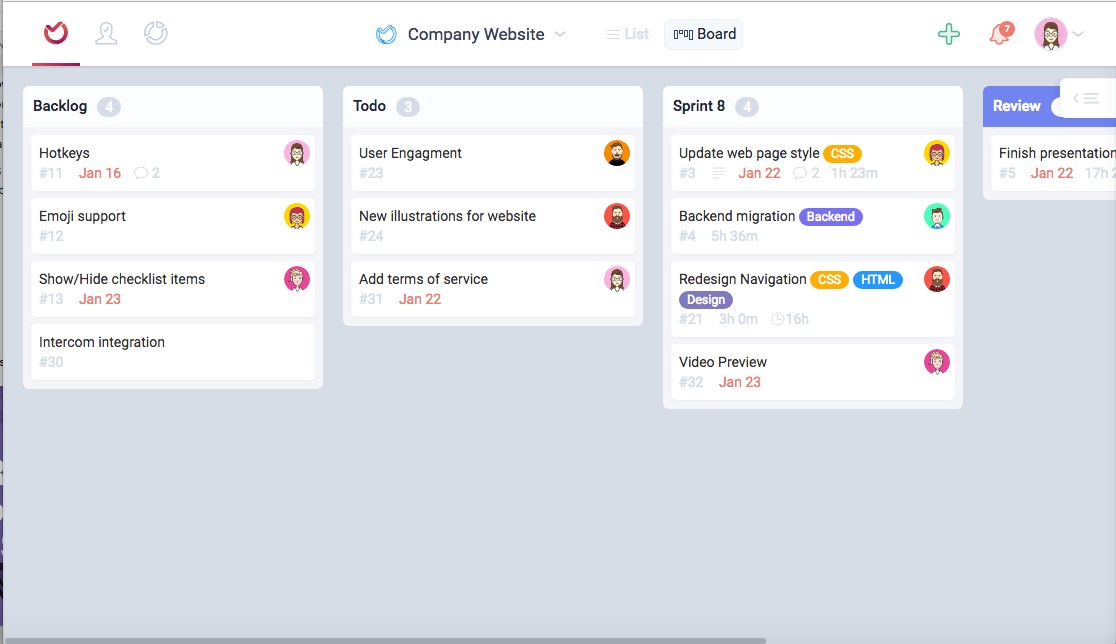
Task: Click the Jan 16 due date on Hotkeys
Action: pyautogui.click(x=100, y=173)
